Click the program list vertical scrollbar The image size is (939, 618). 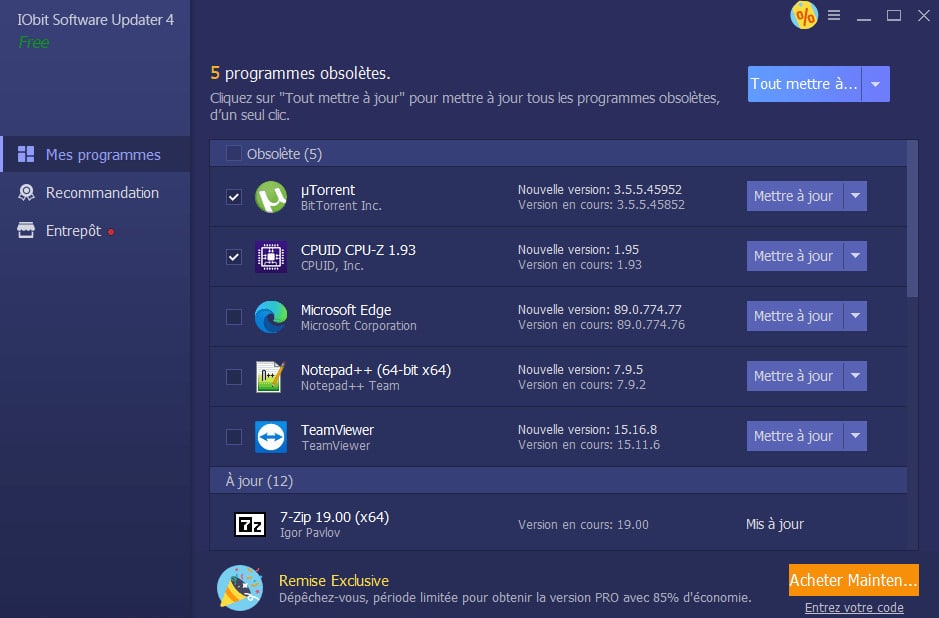(912, 219)
